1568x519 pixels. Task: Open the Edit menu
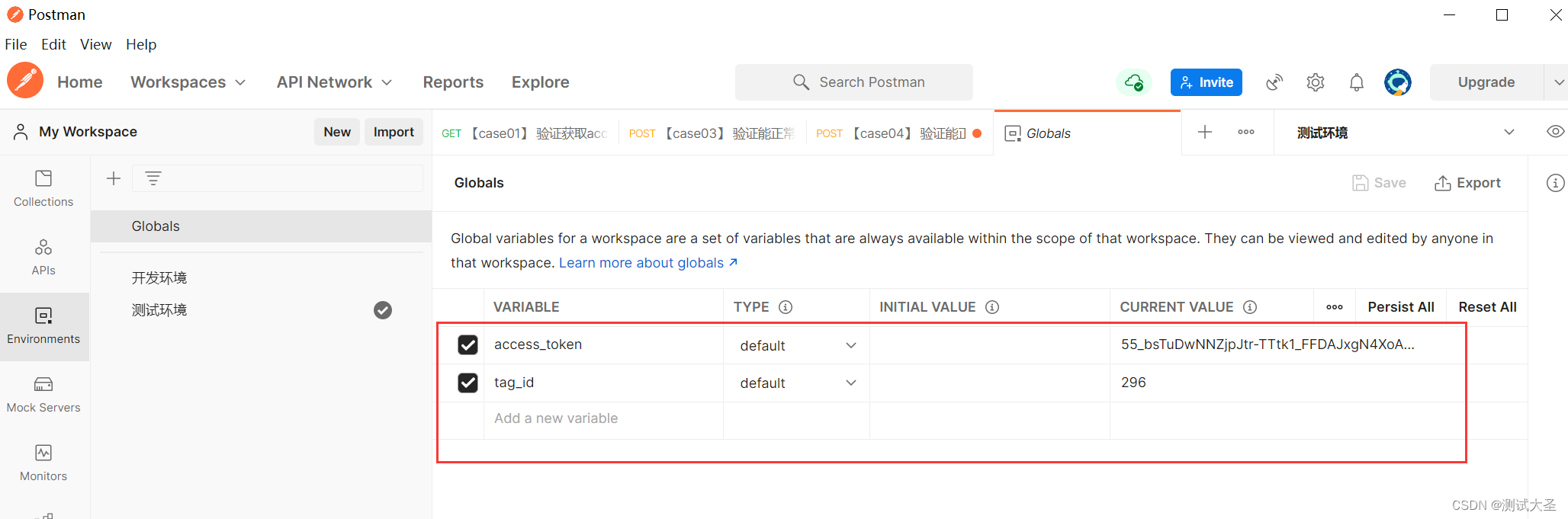click(53, 44)
